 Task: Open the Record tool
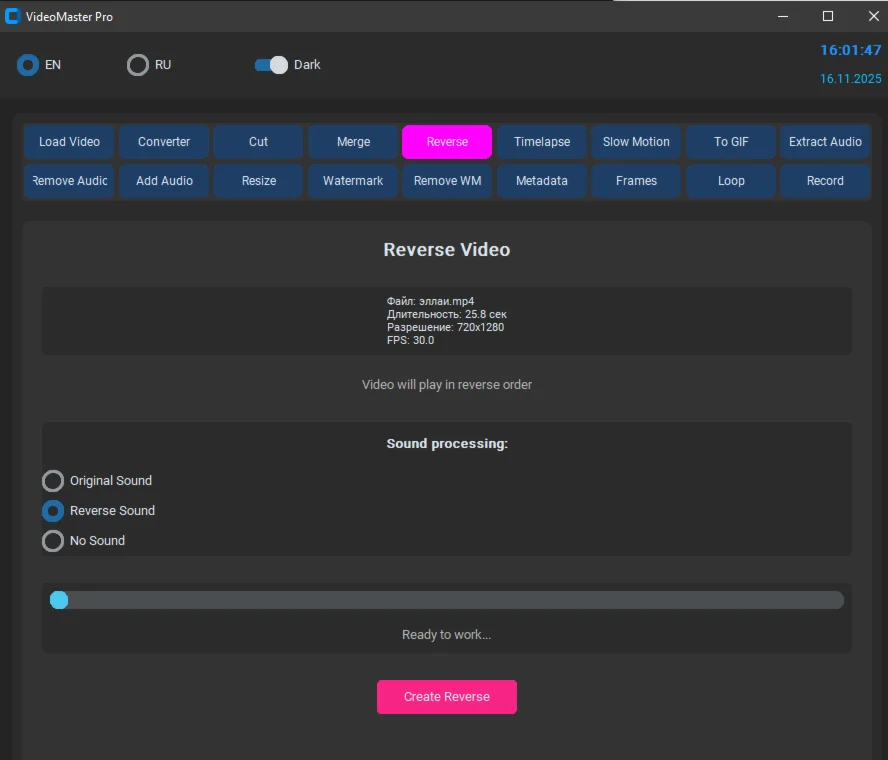click(825, 181)
